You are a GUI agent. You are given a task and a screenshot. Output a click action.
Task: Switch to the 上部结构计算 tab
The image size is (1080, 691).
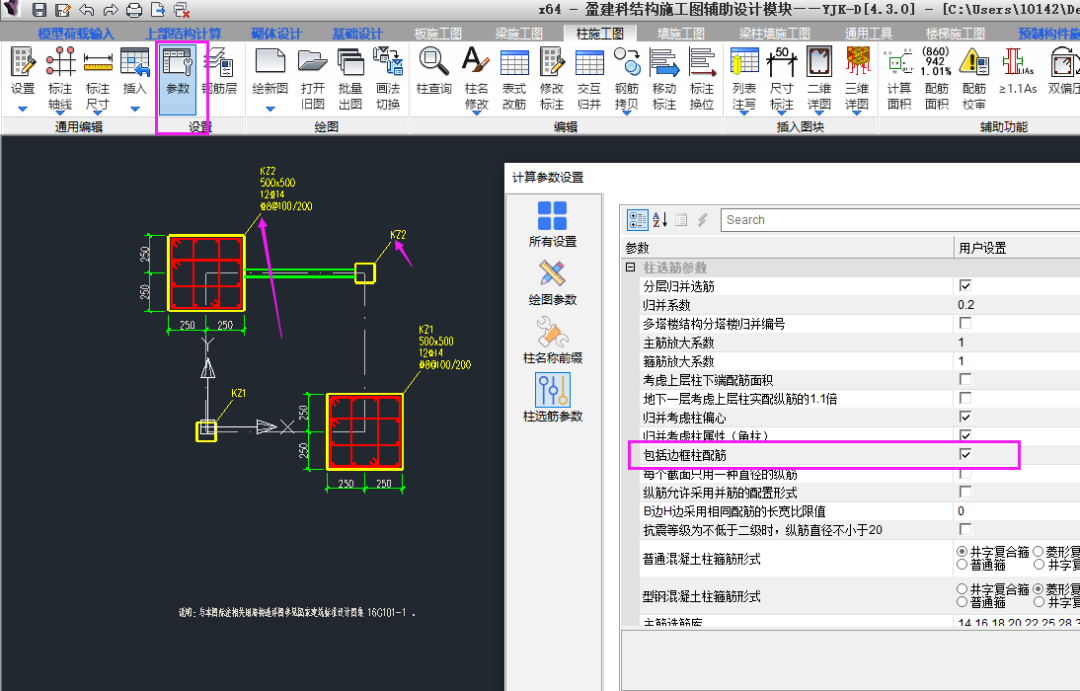click(183, 34)
